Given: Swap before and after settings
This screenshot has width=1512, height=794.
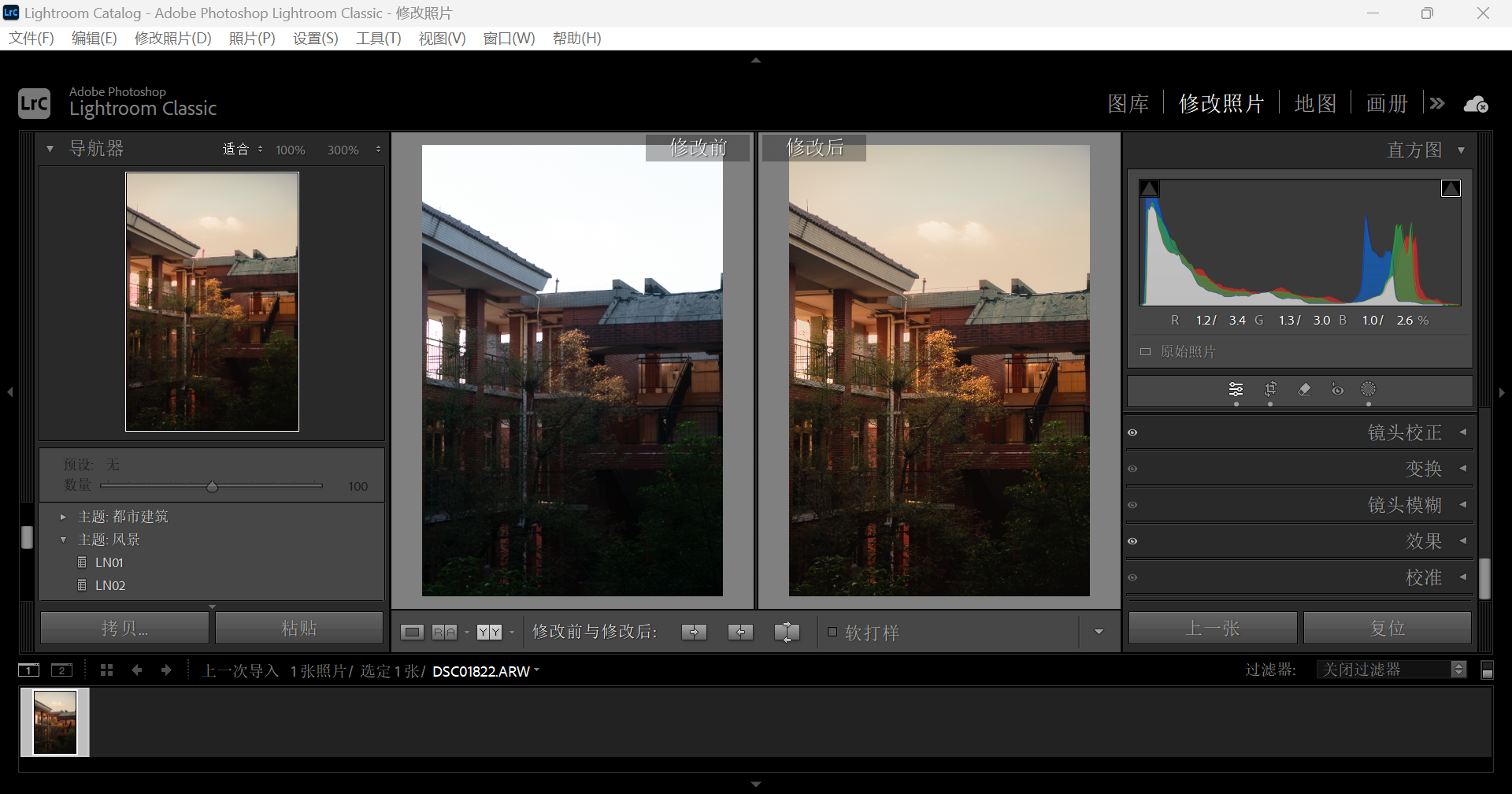Looking at the screenshot, I should click(787, 632).
